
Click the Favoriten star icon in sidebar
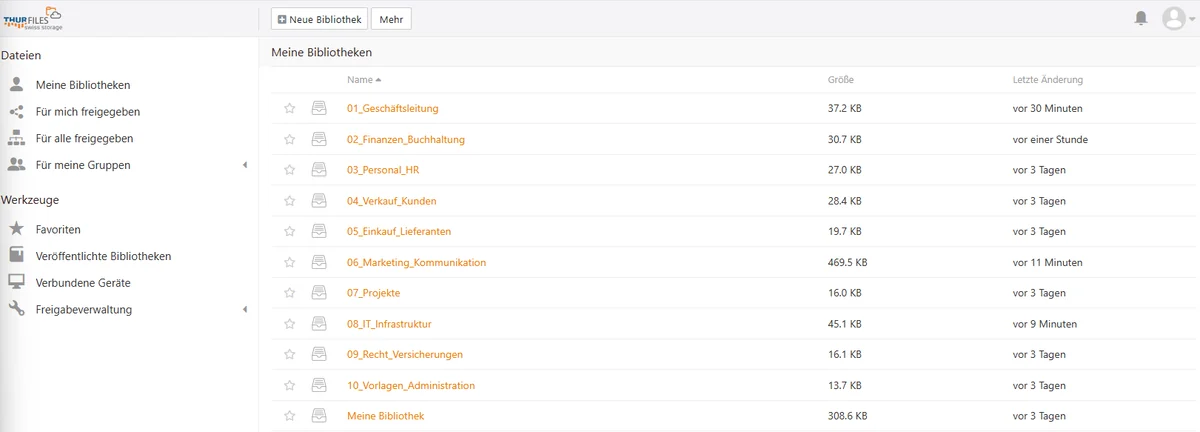coord(16,229)
